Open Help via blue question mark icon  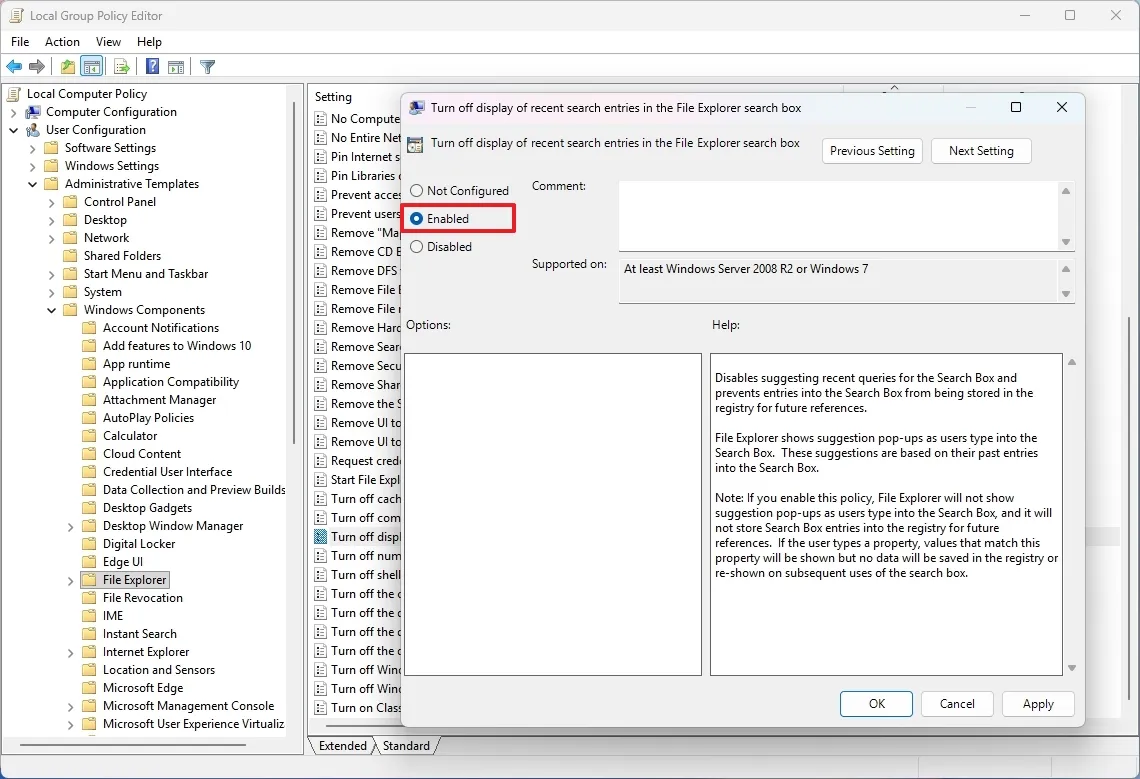tap(152, 67)
